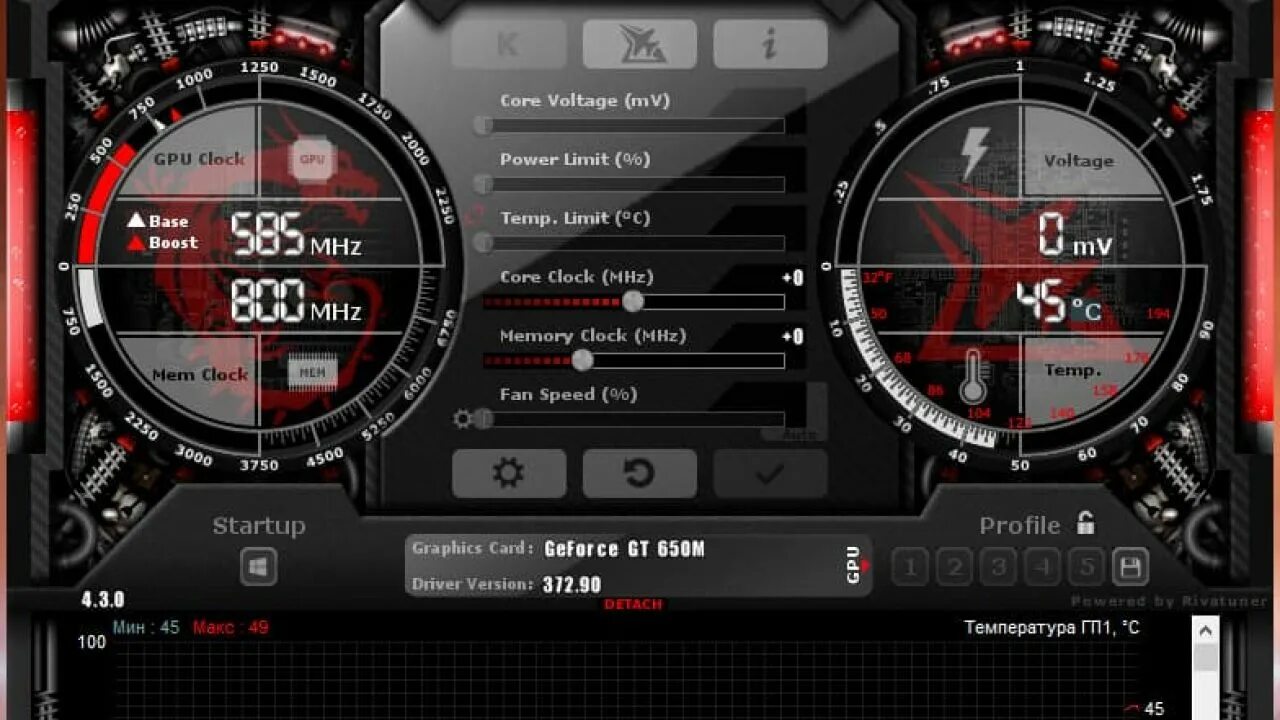1280x720 pixels.
Task: Click the Memory Clock +0 offset value
Action: [x=793, y=337]
